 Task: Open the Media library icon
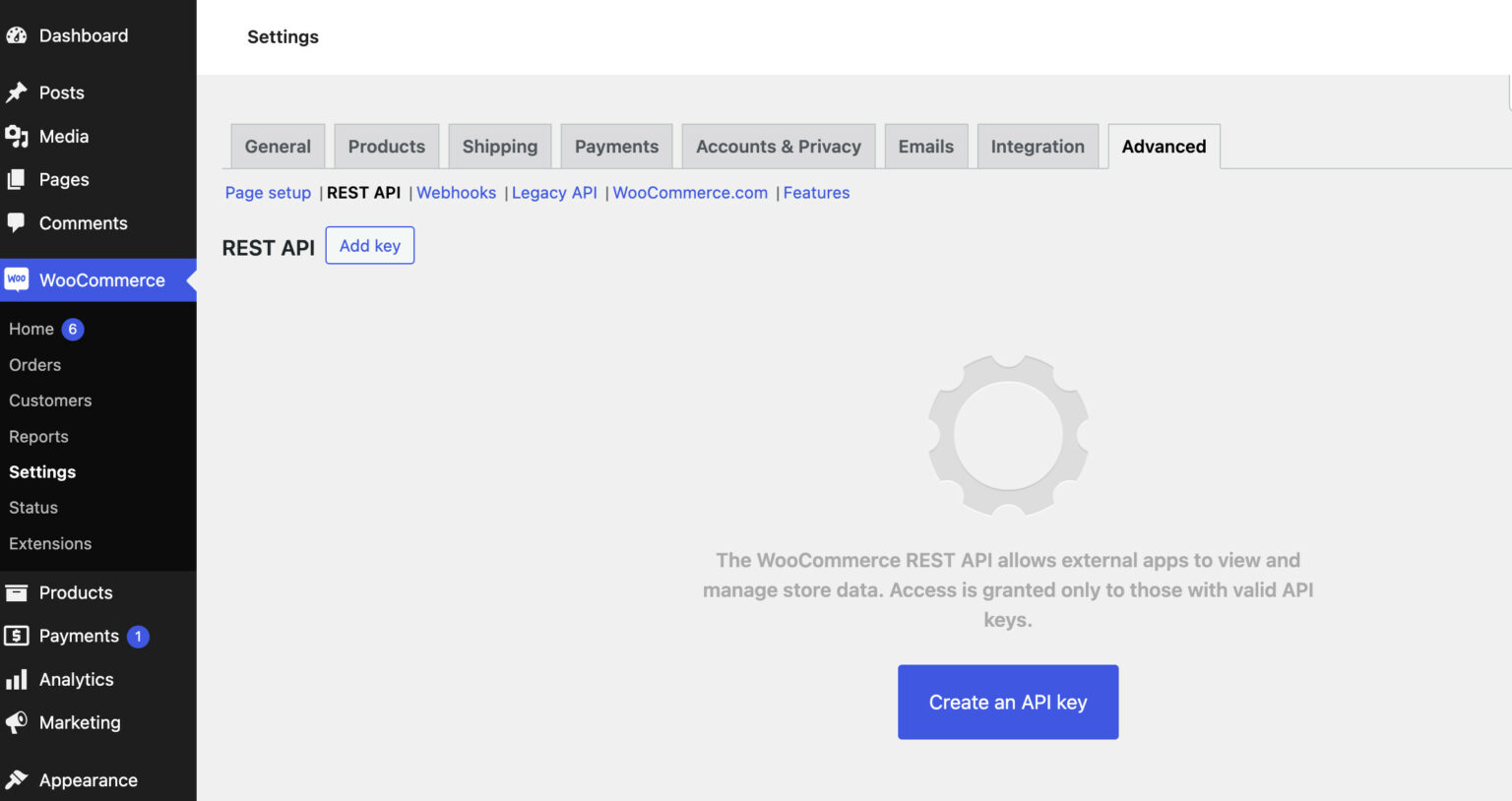pyautogui.click(x=17, y=136)
